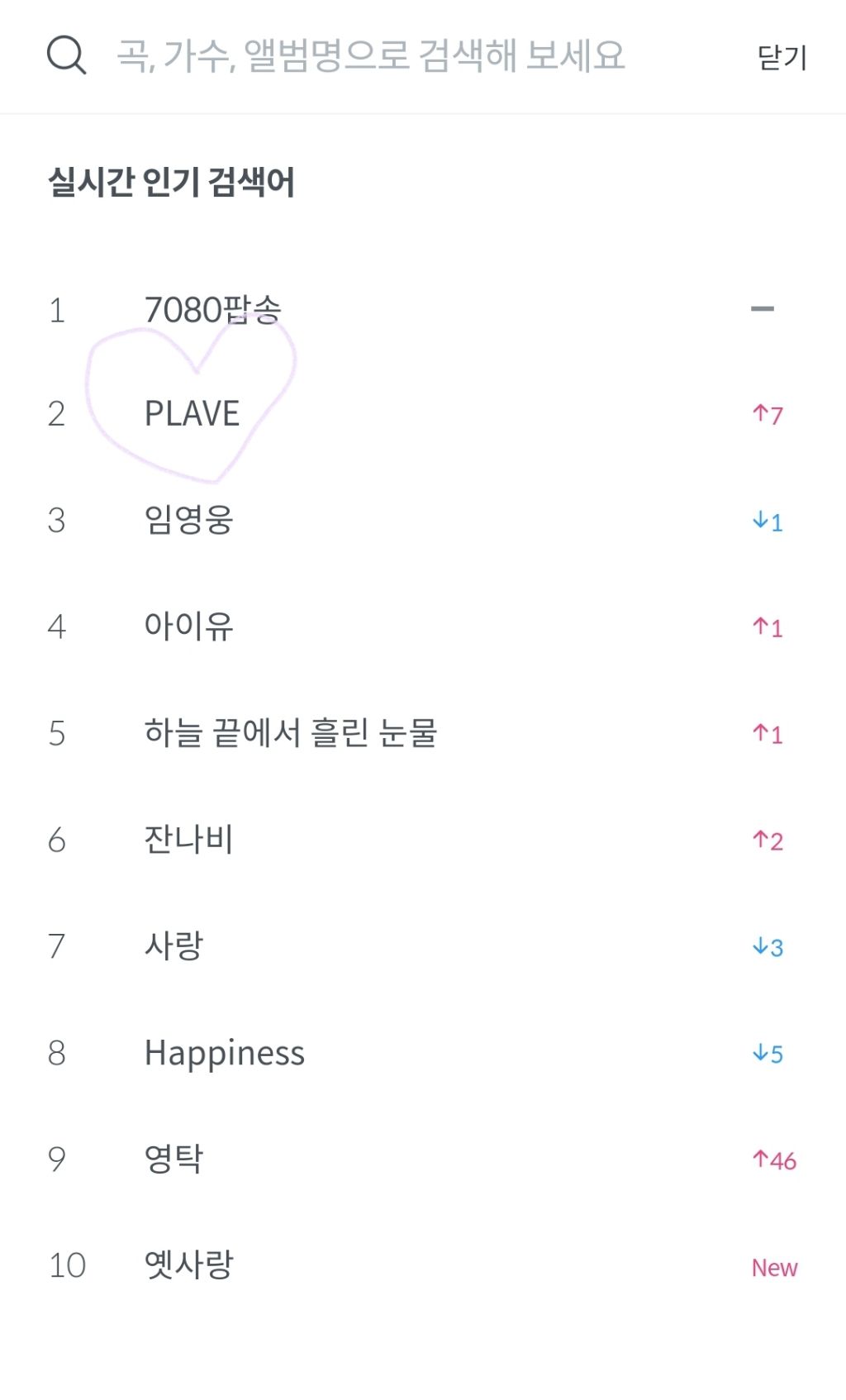
Task: Click the dash indicator for rank one
Action: point(762,310)
